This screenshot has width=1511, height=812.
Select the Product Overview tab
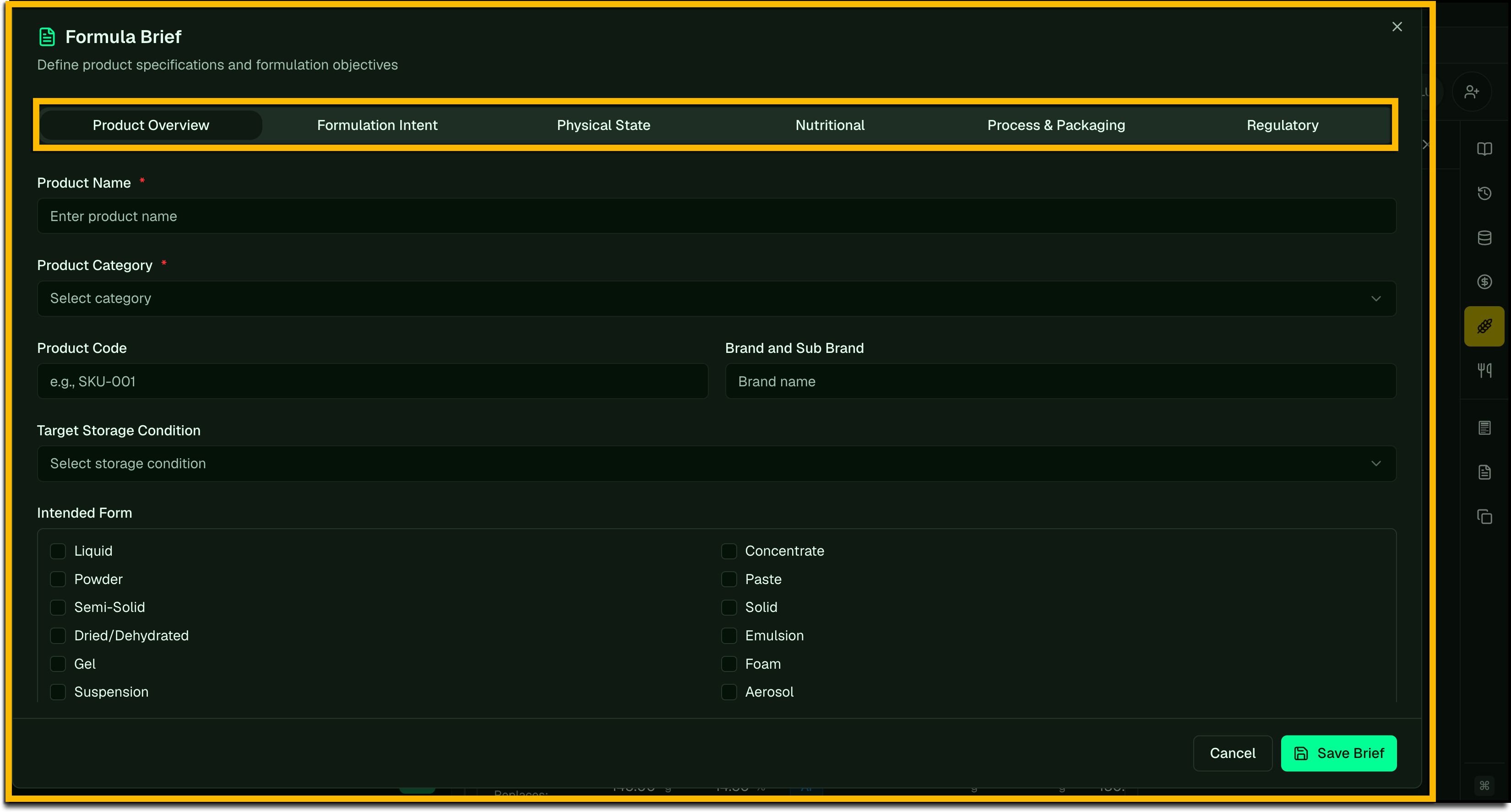click(x=151, y=125)
